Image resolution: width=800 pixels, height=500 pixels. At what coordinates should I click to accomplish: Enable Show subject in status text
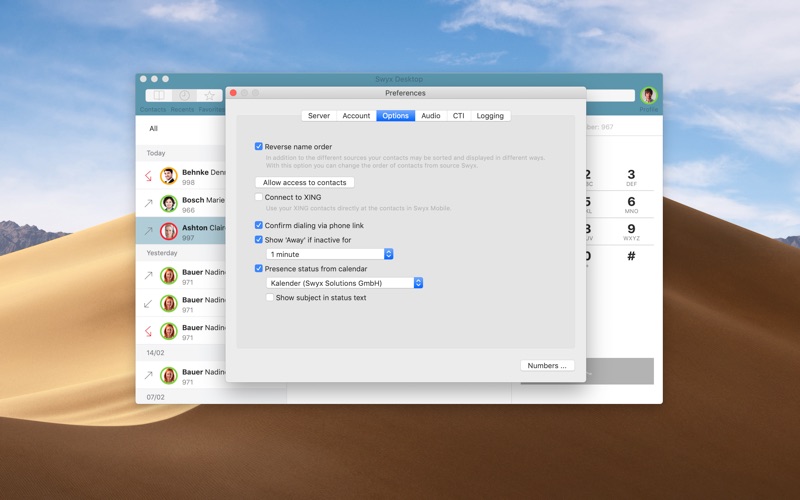pos(270,297)
